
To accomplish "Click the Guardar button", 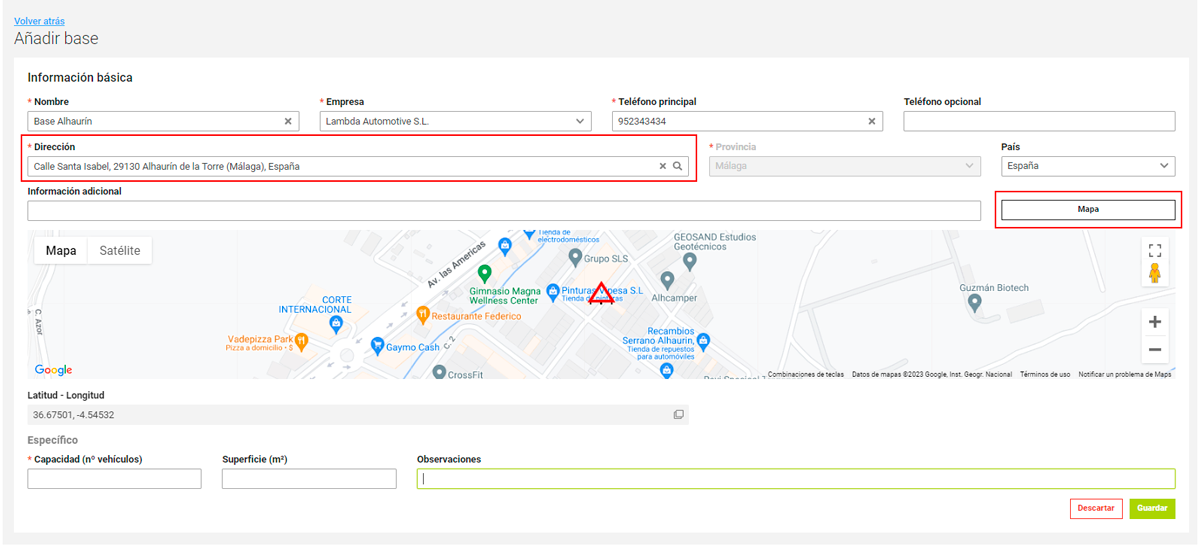I will click(1152, 508).
